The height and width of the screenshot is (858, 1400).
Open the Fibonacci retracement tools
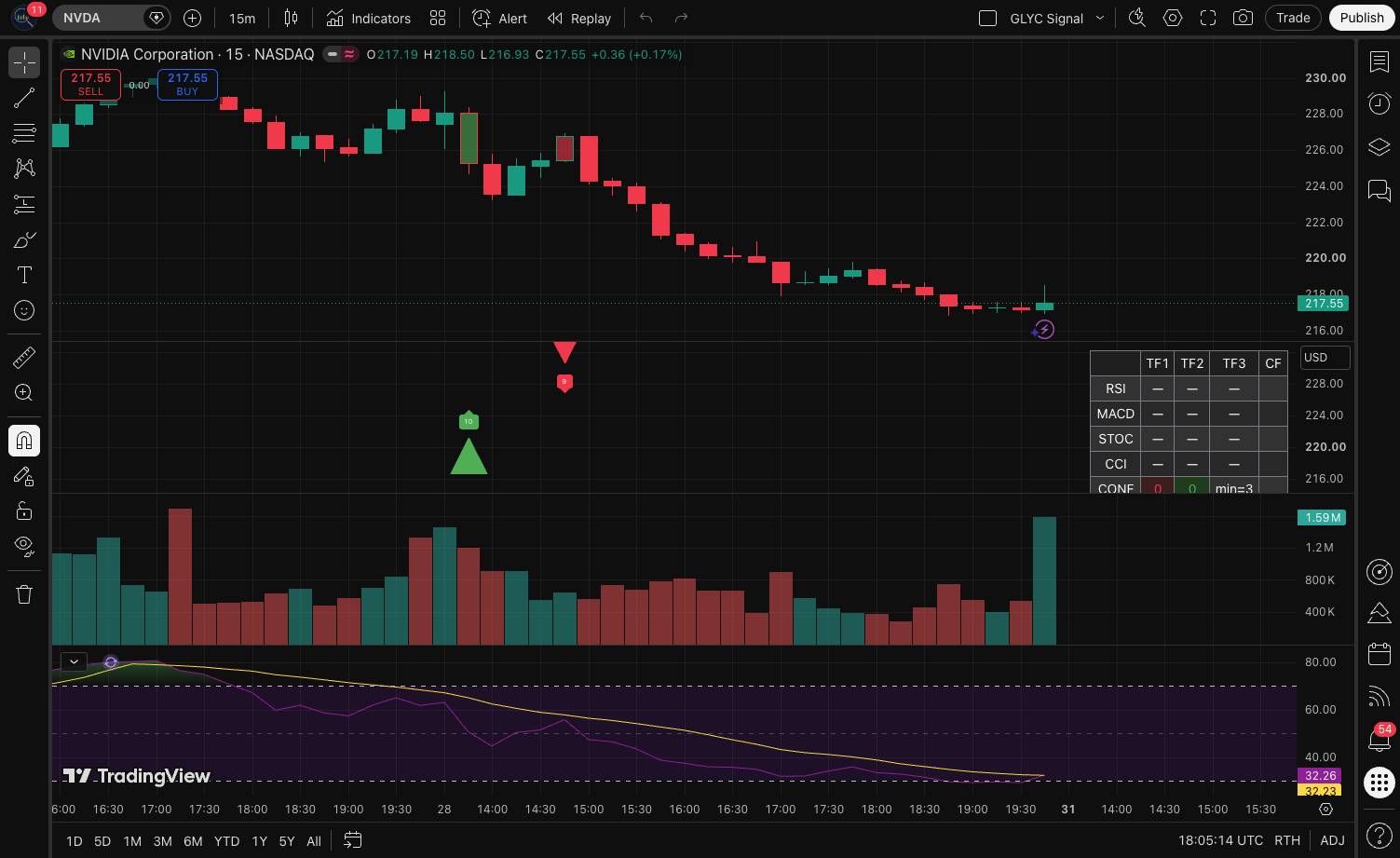pos(24,133)
